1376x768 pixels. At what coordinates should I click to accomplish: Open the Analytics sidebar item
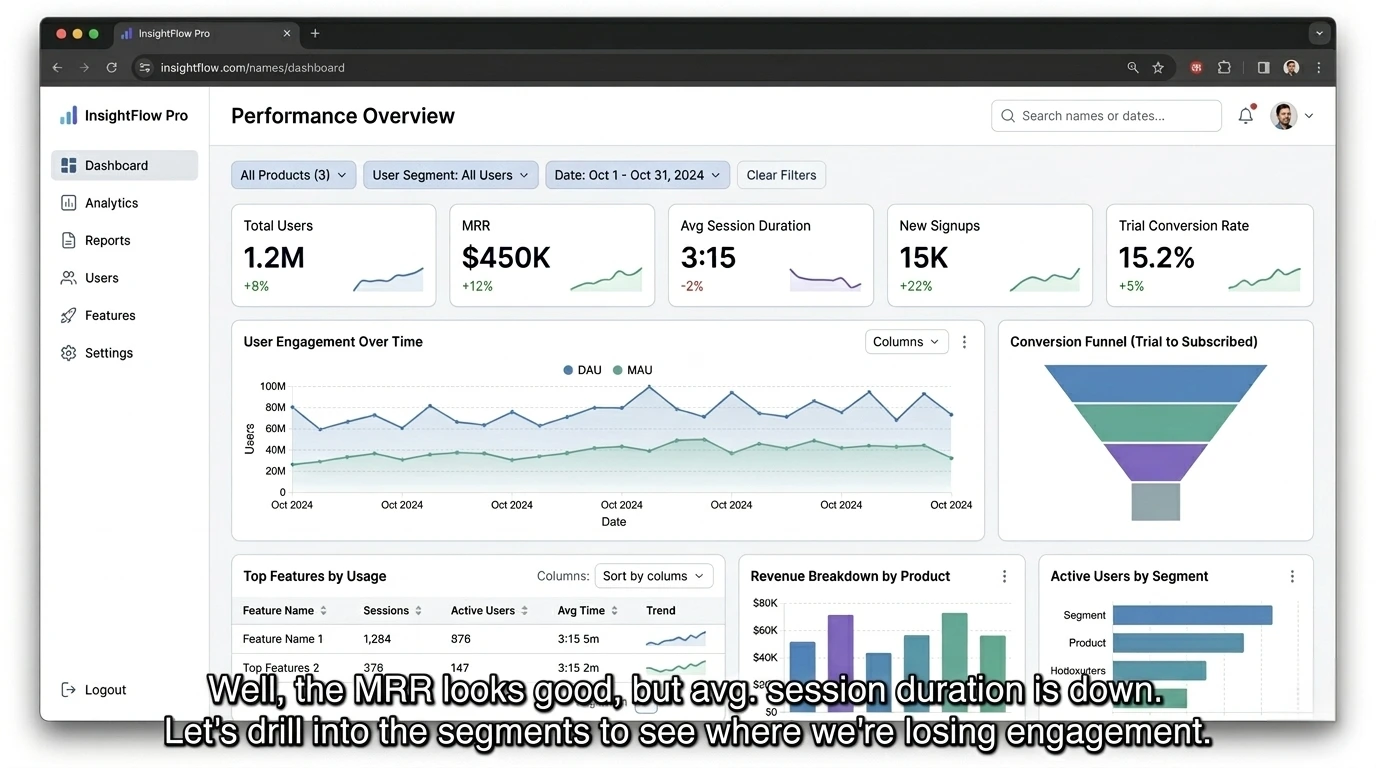[x=112, y=203]
